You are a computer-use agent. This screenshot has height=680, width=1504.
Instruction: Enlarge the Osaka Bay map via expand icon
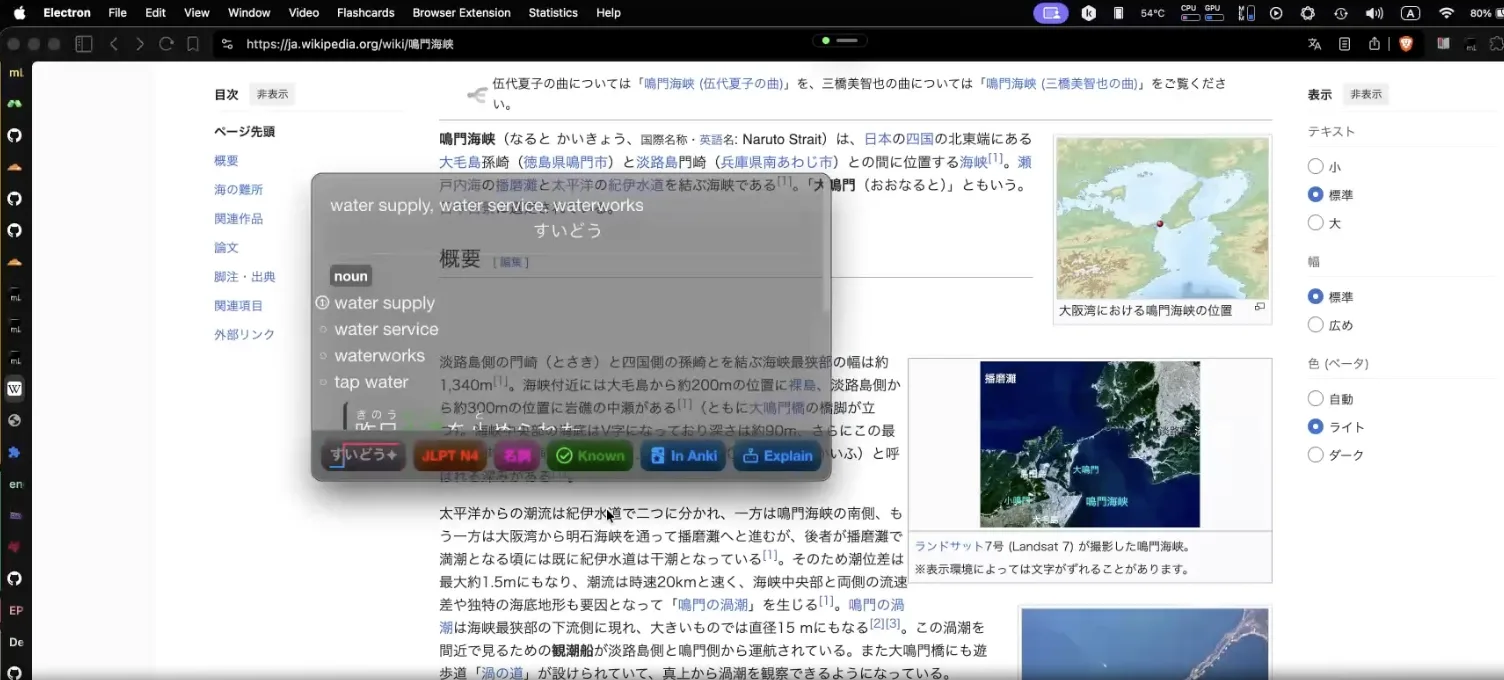tap(1259, 307)
